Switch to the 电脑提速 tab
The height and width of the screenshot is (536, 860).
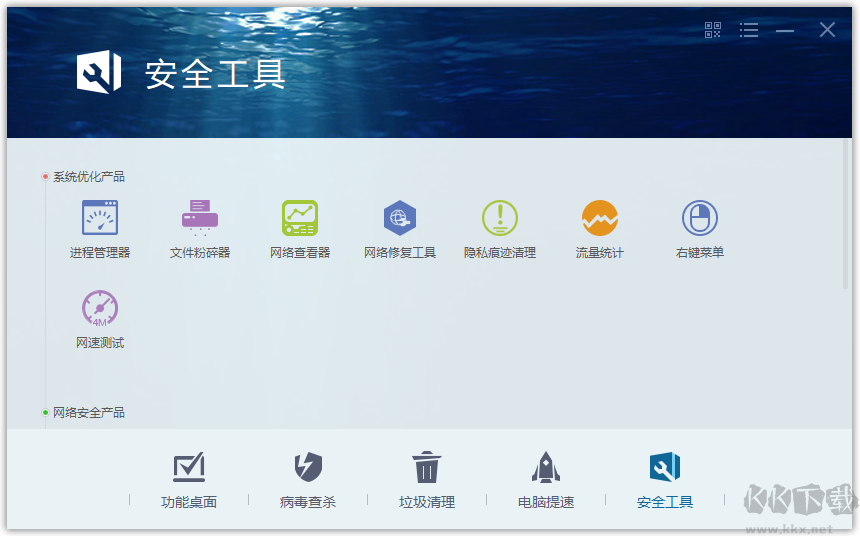546,480
